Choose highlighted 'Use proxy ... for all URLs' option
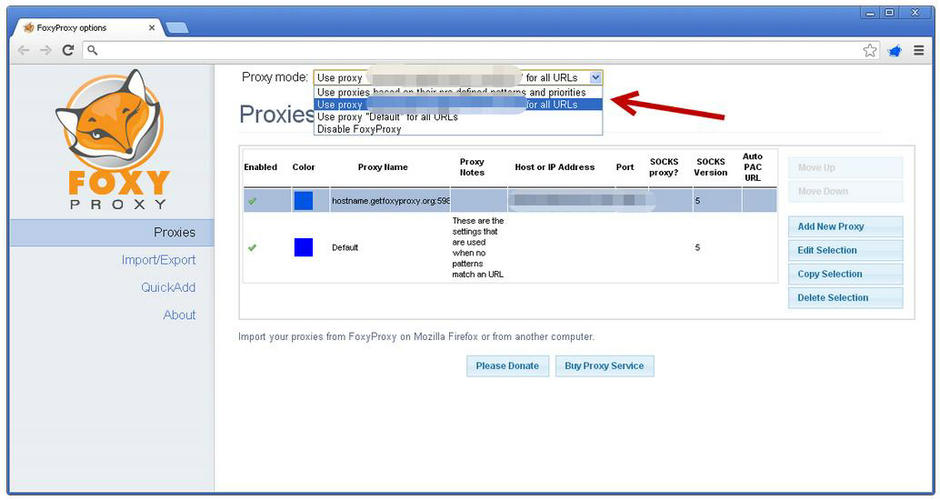 tap(458, 104)
